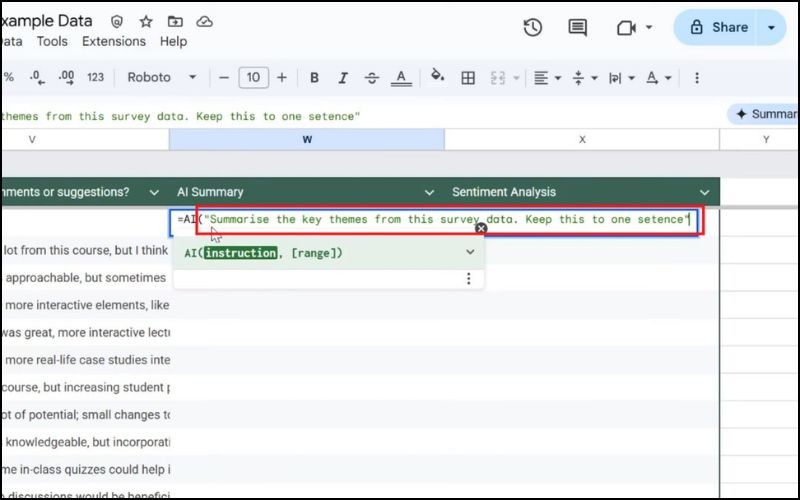Star this spreadsheet document
Screen dimensions: 800x500
(146, 21)
